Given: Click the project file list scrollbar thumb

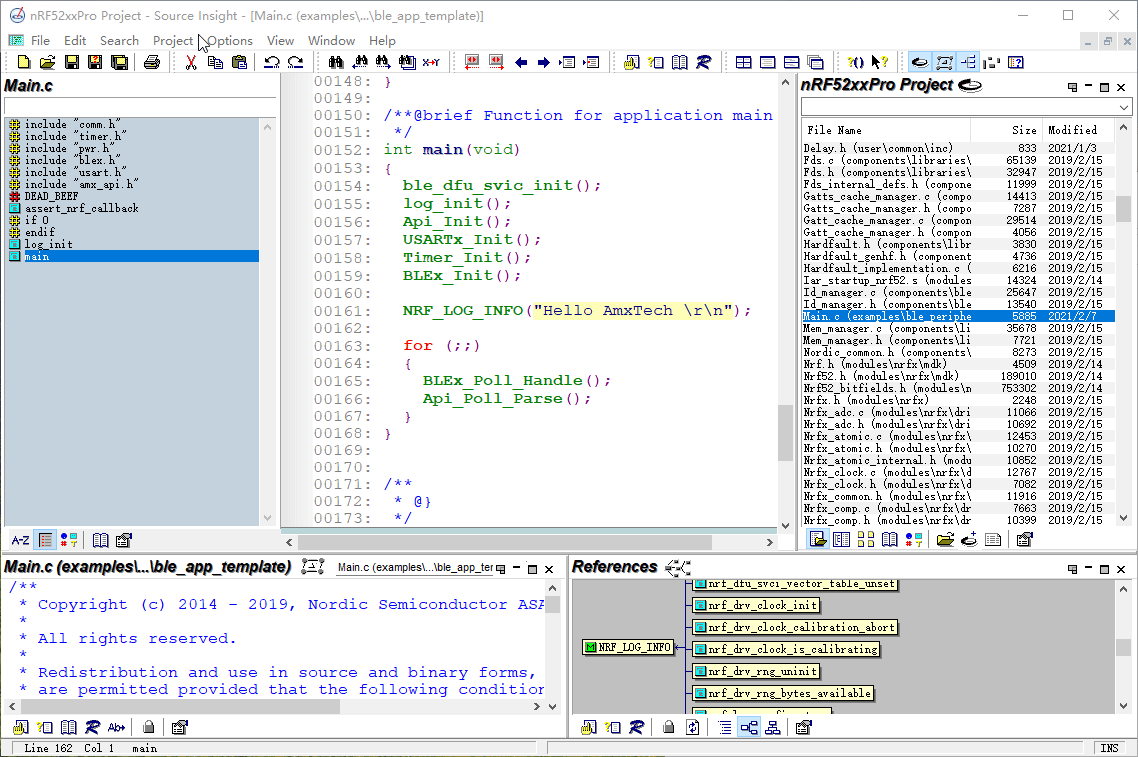Looking at the screenshot, I should (x=1123, y=209).
